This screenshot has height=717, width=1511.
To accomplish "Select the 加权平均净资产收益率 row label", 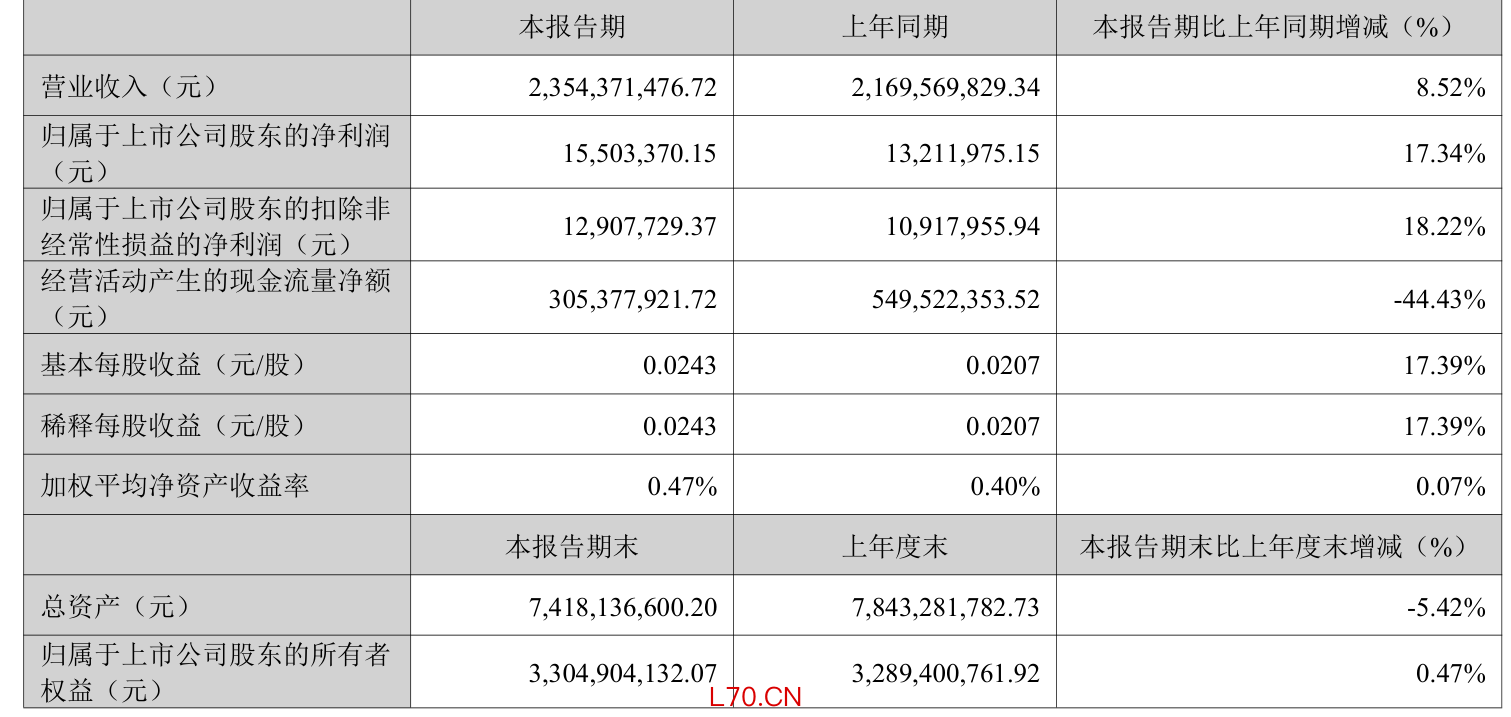I will click(x=174, y=486).
